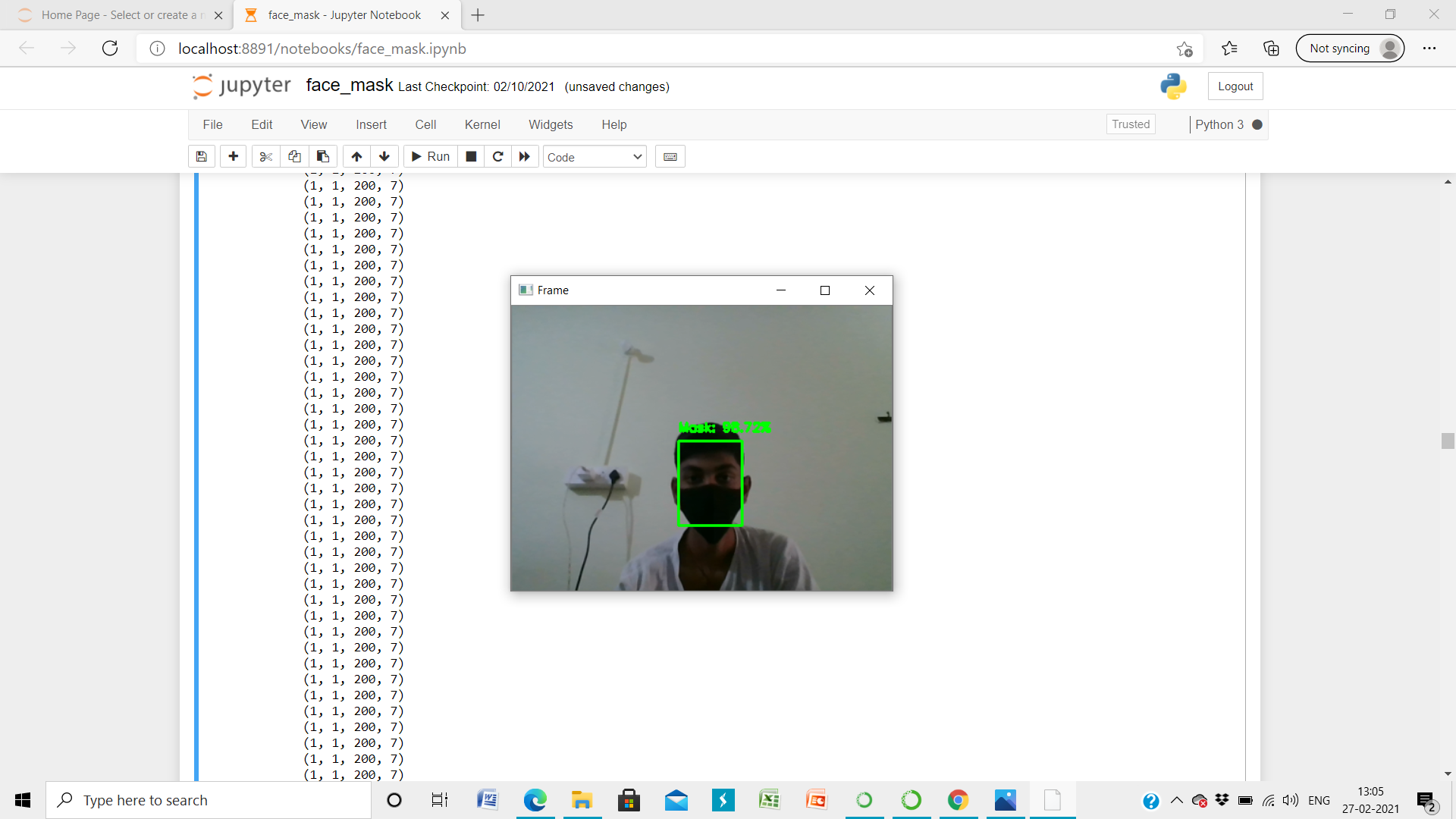Open the Edit menu
The image size is (1456, 819).
point(262,124)
